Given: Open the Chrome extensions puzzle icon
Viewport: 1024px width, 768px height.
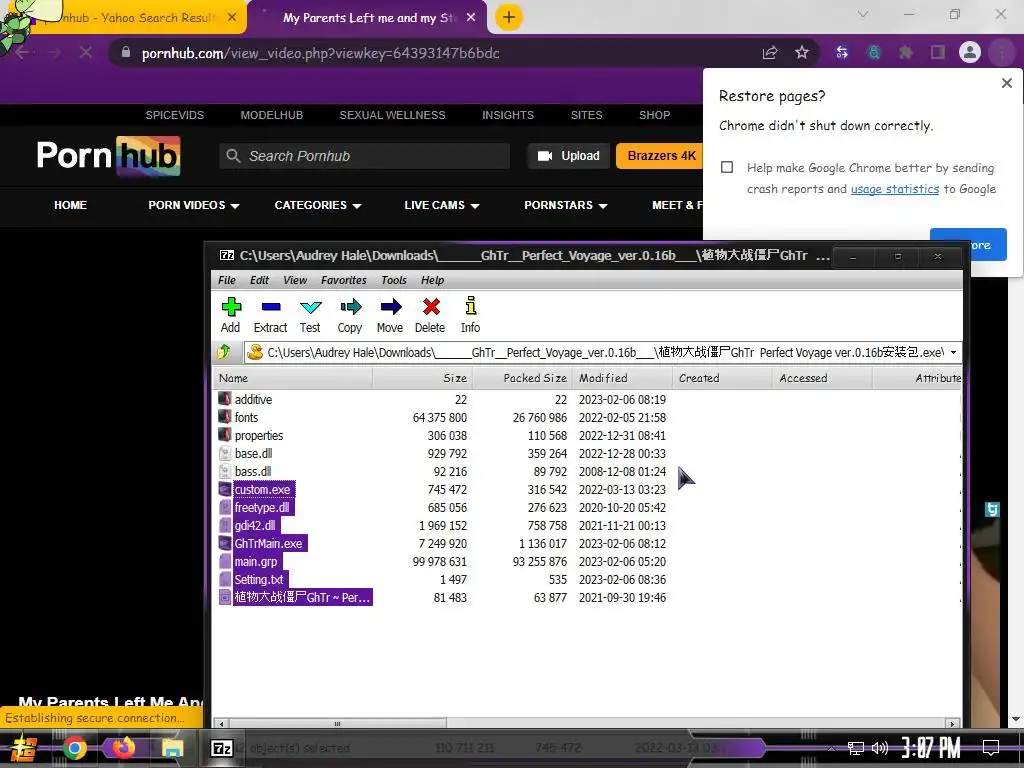Looking at the screenshot, I should (x=906, y=52).
